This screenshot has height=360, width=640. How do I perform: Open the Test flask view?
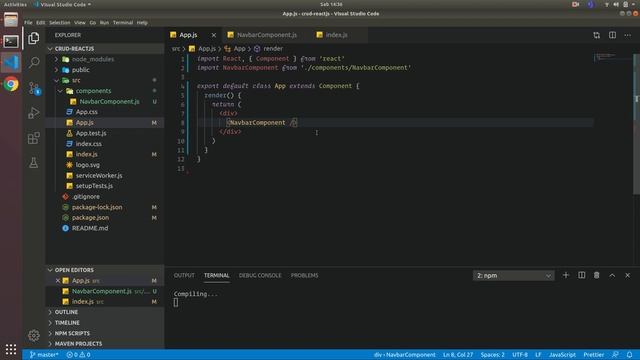(34, 163)
